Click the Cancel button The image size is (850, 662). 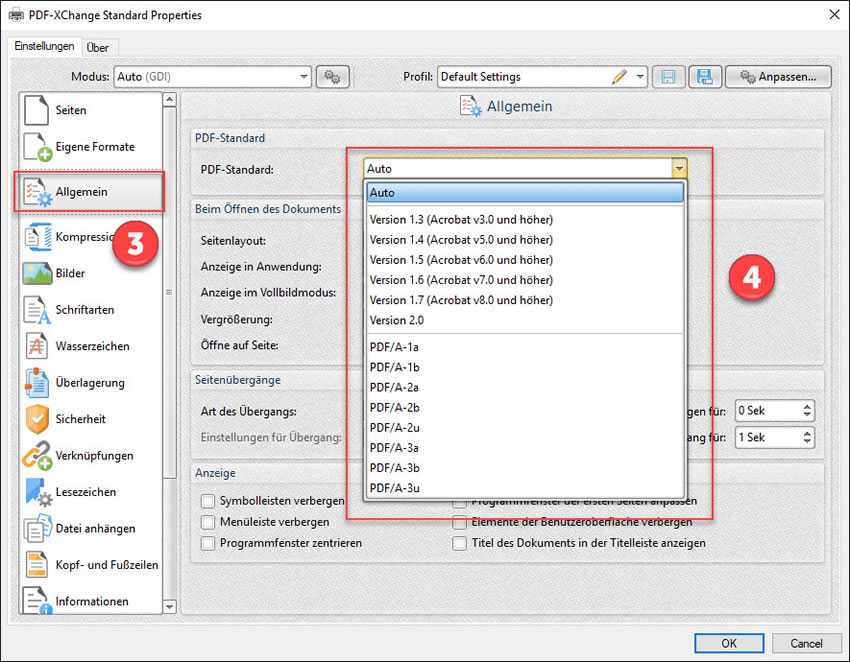pyautogui.click(x=806, y=643)
